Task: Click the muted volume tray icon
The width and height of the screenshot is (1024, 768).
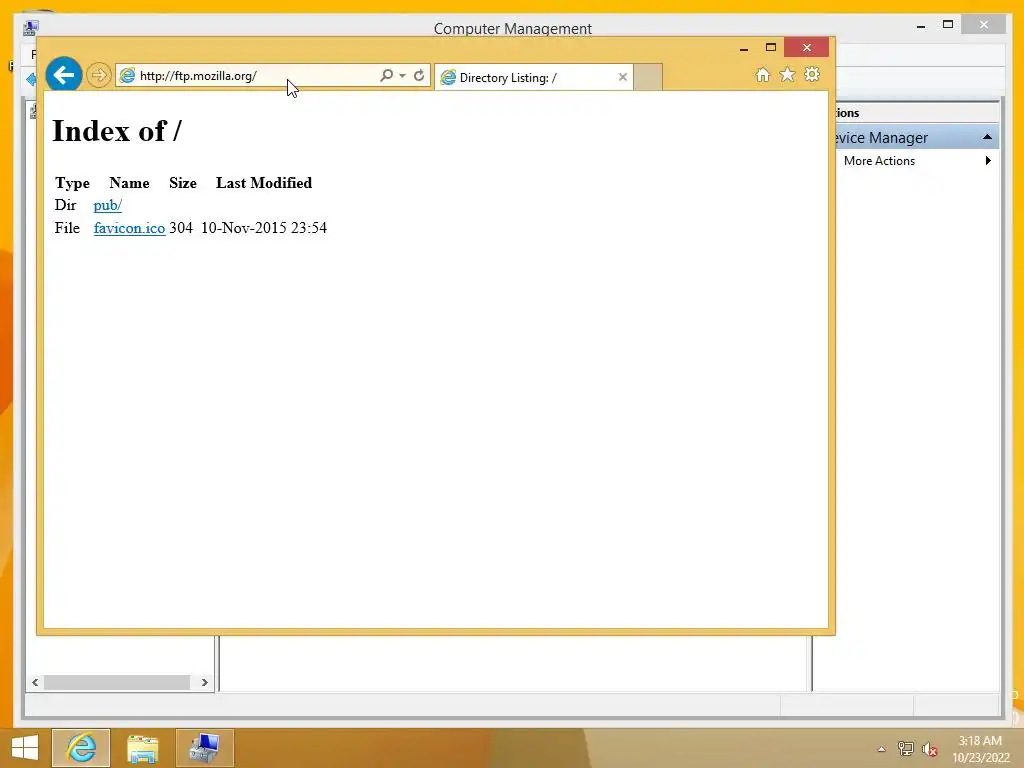Action: [x=929, y=749]
